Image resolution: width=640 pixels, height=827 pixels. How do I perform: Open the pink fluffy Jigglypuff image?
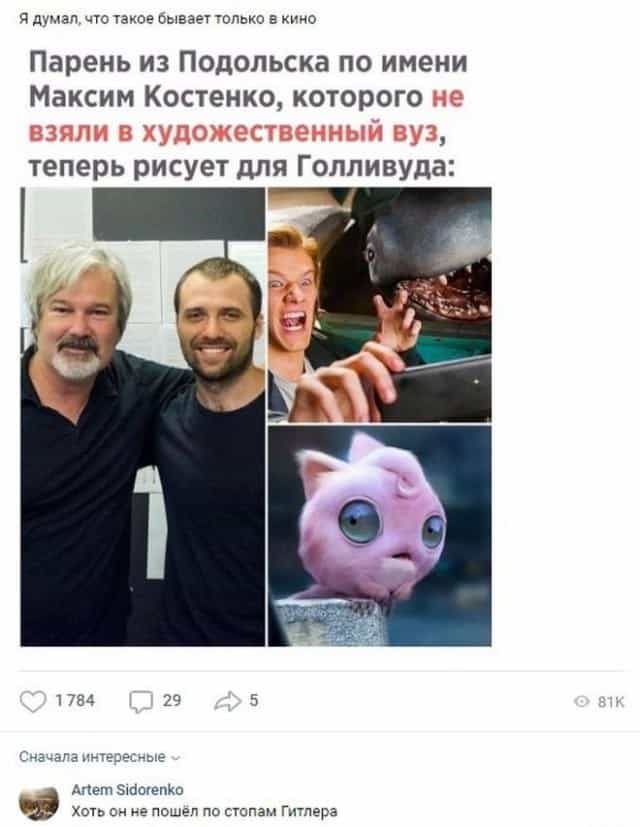[380, 536]
